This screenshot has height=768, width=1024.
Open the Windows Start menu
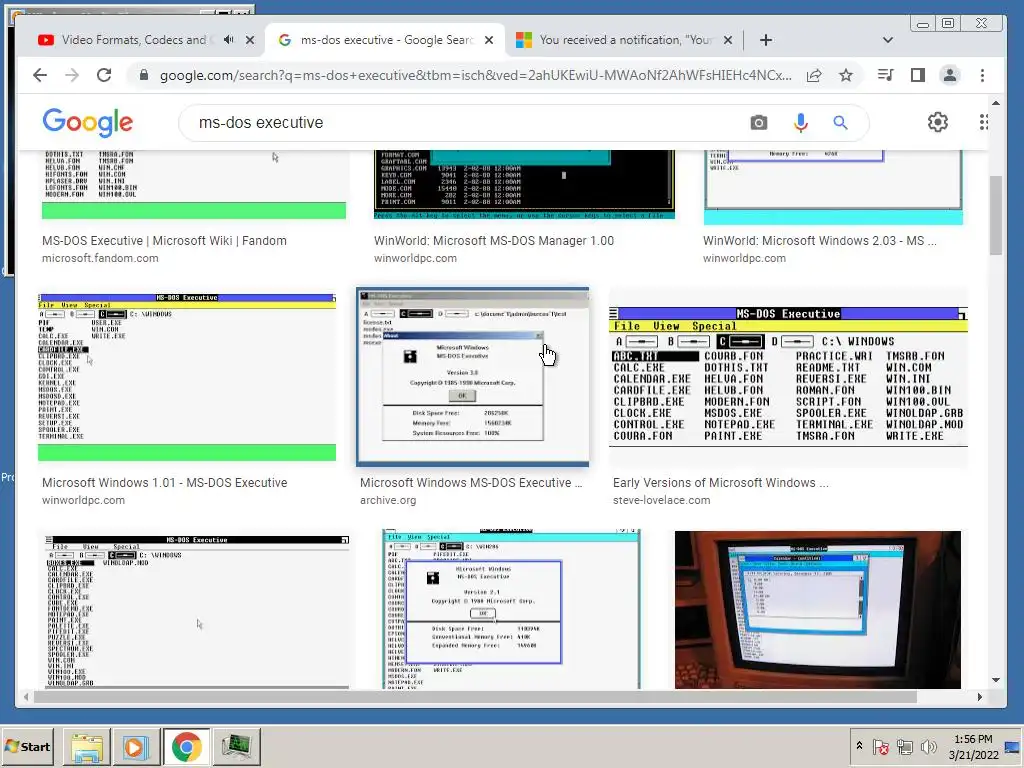[x=27, y=746]
